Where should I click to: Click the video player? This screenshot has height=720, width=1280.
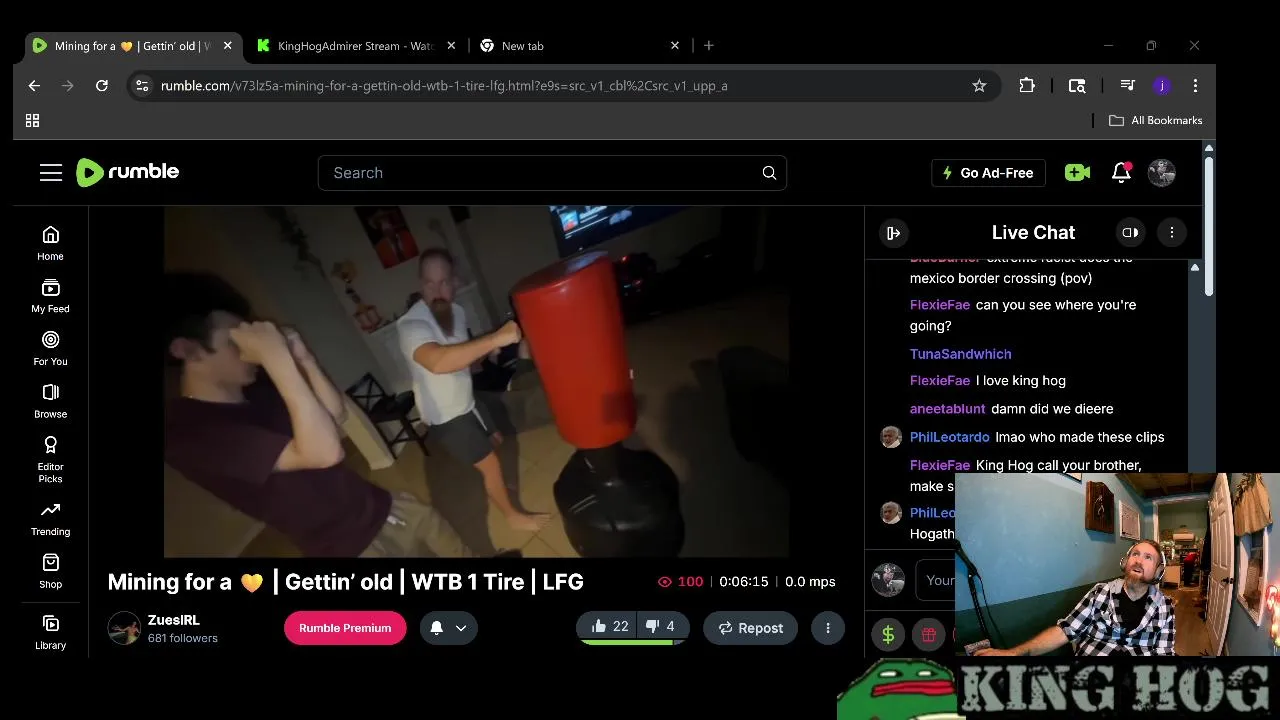tap(476, 381)
